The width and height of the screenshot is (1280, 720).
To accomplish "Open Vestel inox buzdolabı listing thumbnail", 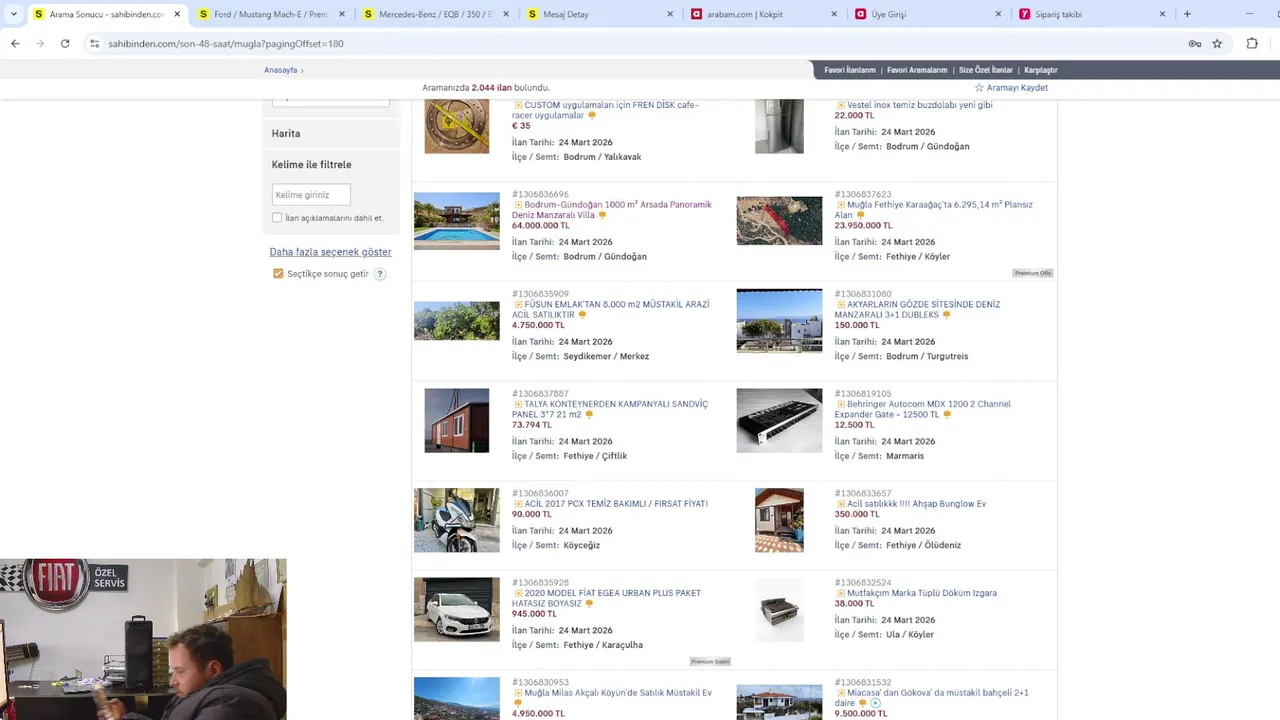I will pyautogui.click(x=779, y=126).
